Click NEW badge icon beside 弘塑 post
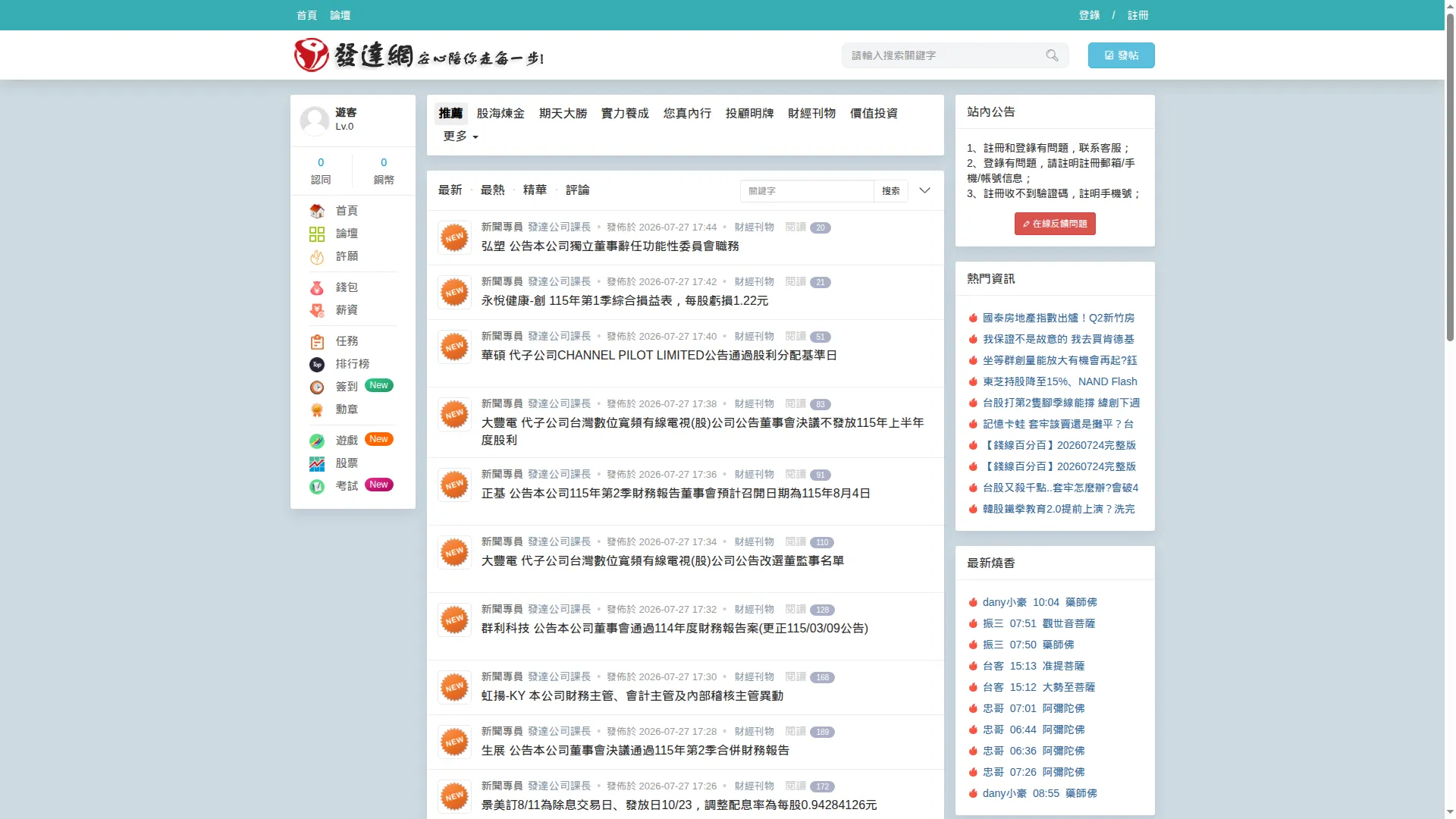The image size is (1456, 819). tap(454, 237)
